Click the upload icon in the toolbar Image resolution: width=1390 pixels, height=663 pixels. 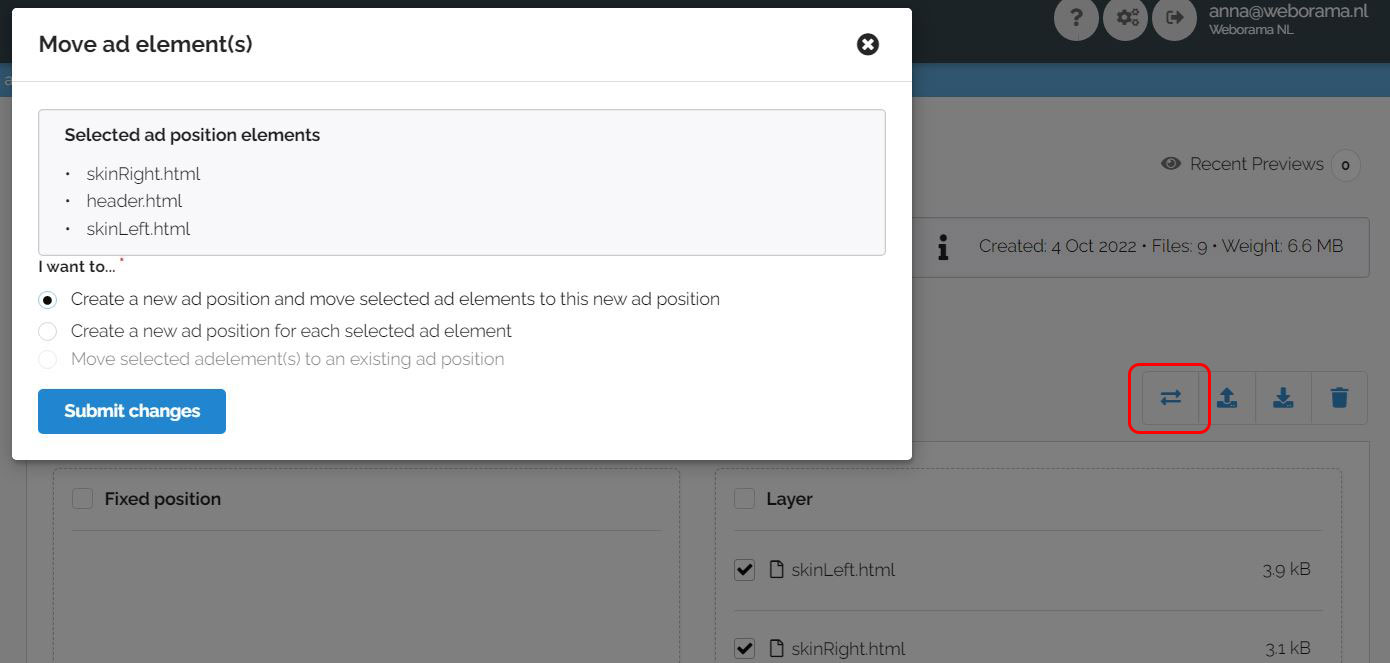pos(1227,398)
